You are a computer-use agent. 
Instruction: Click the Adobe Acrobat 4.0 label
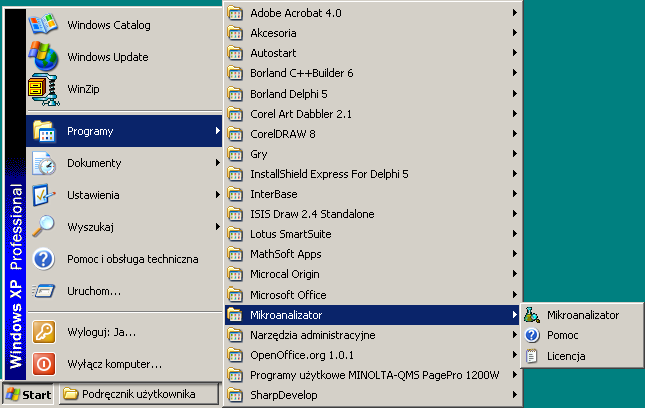point(296,13)
